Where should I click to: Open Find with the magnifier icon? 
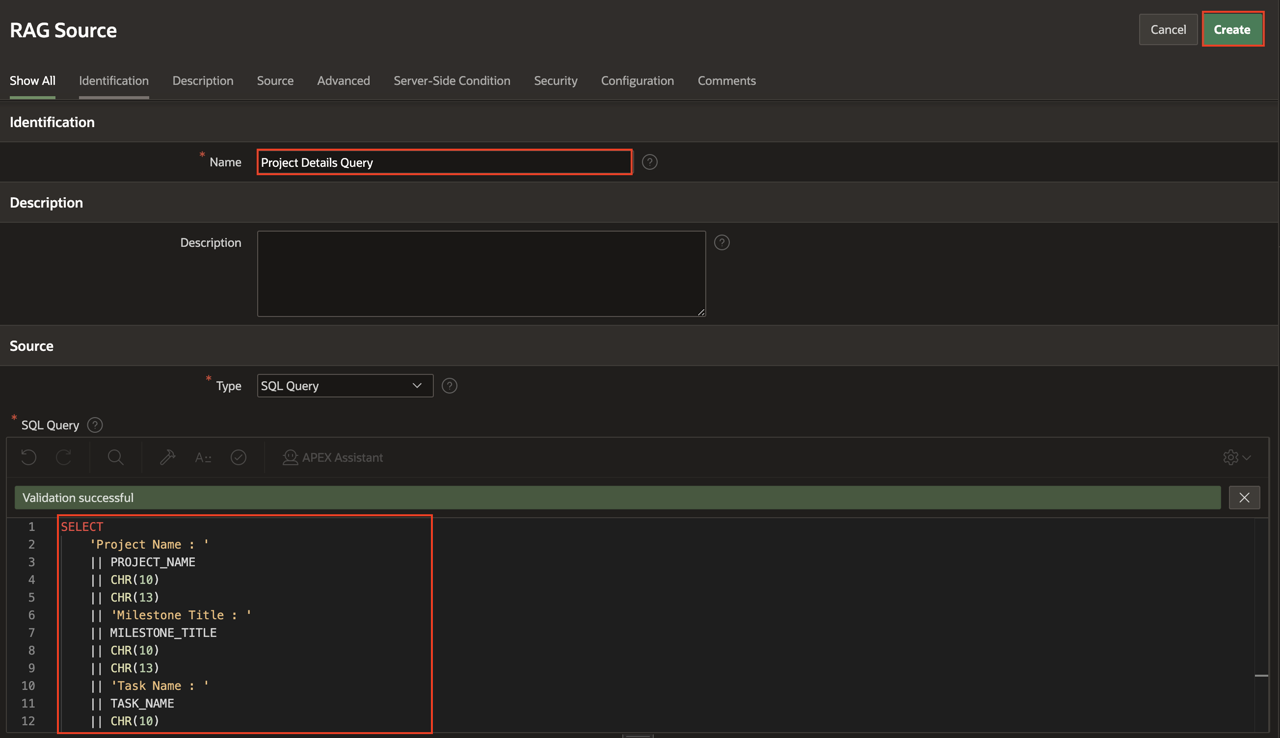116,457
